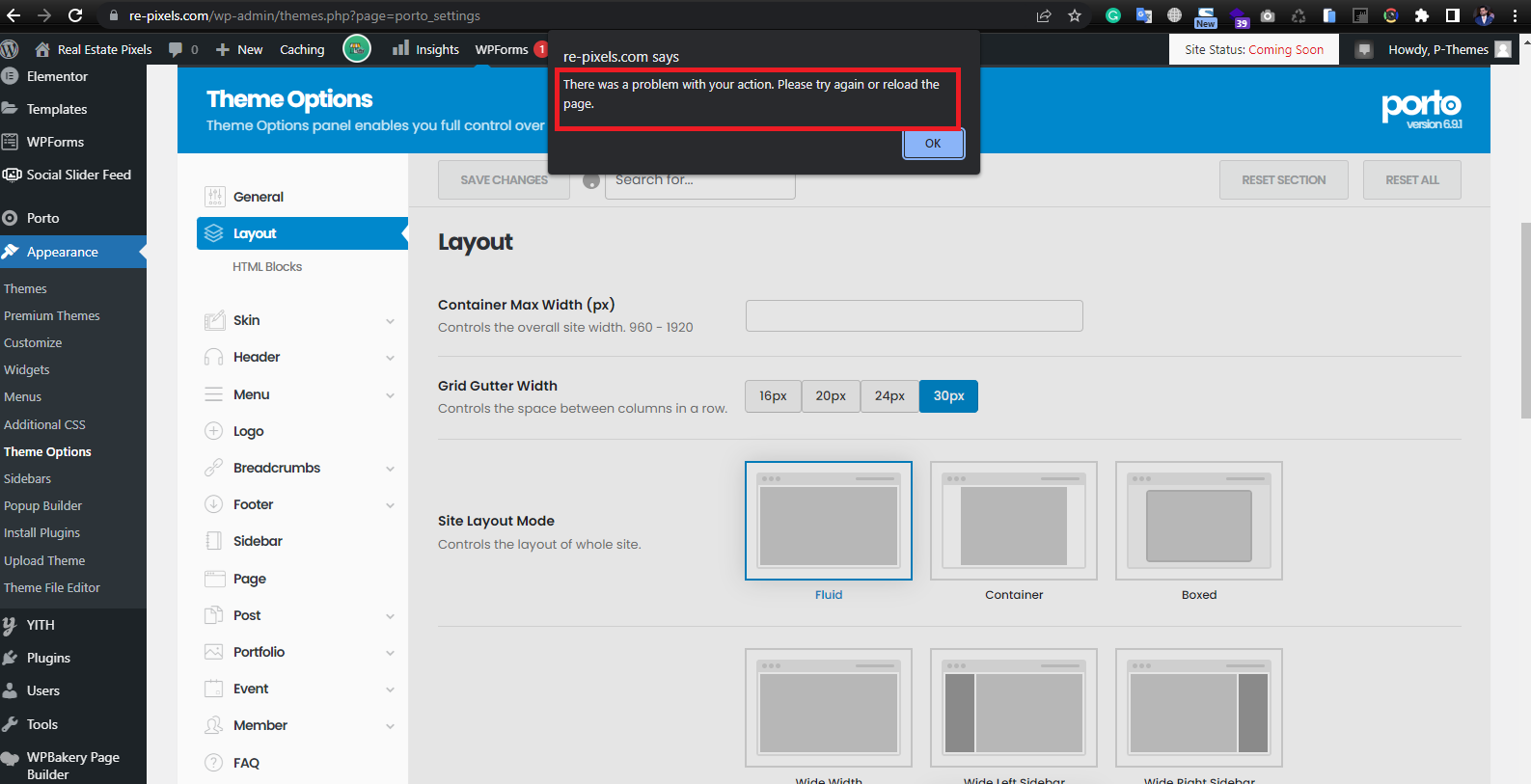Choose Wide Right Sidebar page layout
The width and height of the screenshot is (1531, 784).
coord(1199,708)
